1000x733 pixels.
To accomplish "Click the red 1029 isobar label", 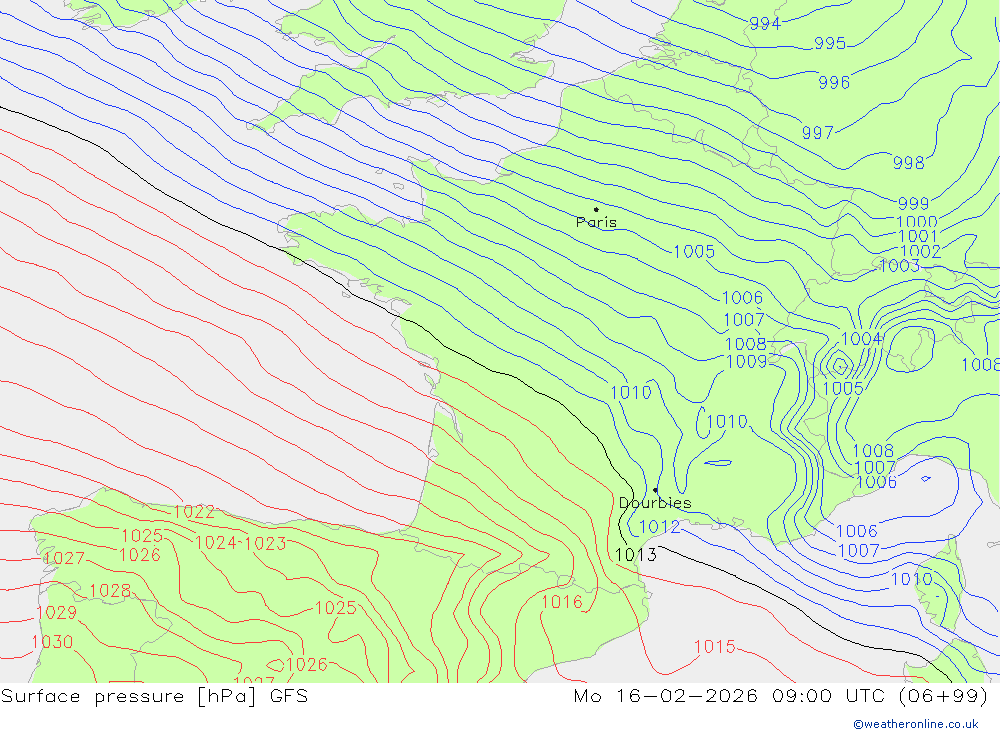I will [x=57, y=613].
